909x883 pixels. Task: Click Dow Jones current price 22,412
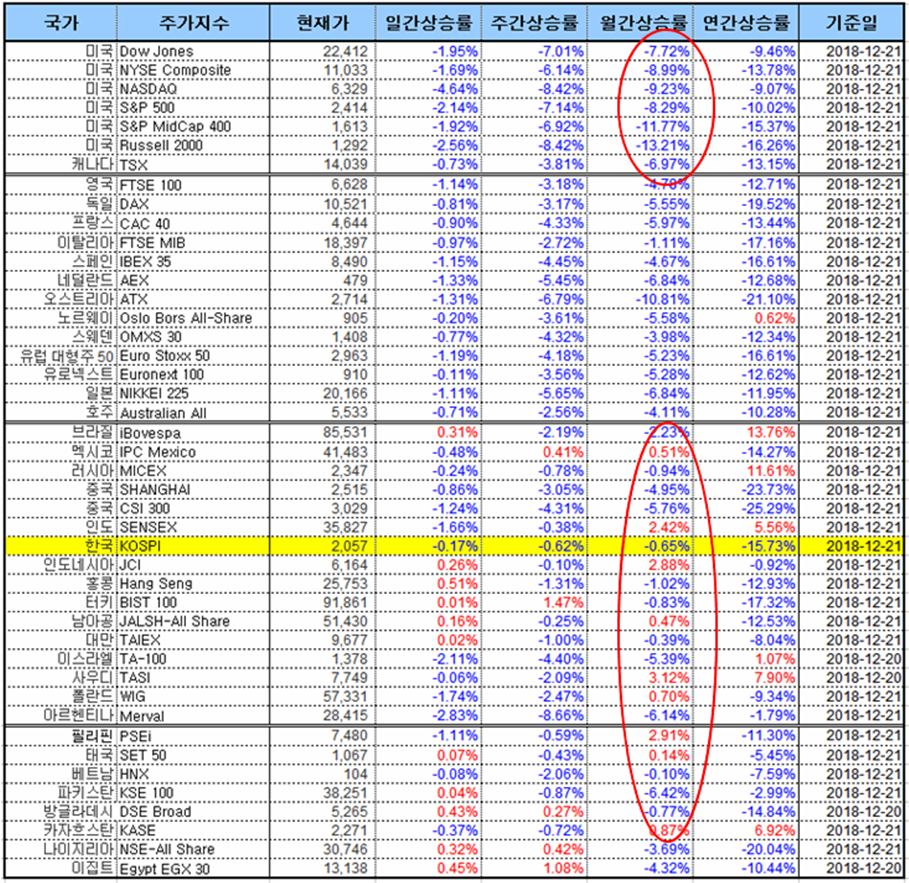point(322,52)
